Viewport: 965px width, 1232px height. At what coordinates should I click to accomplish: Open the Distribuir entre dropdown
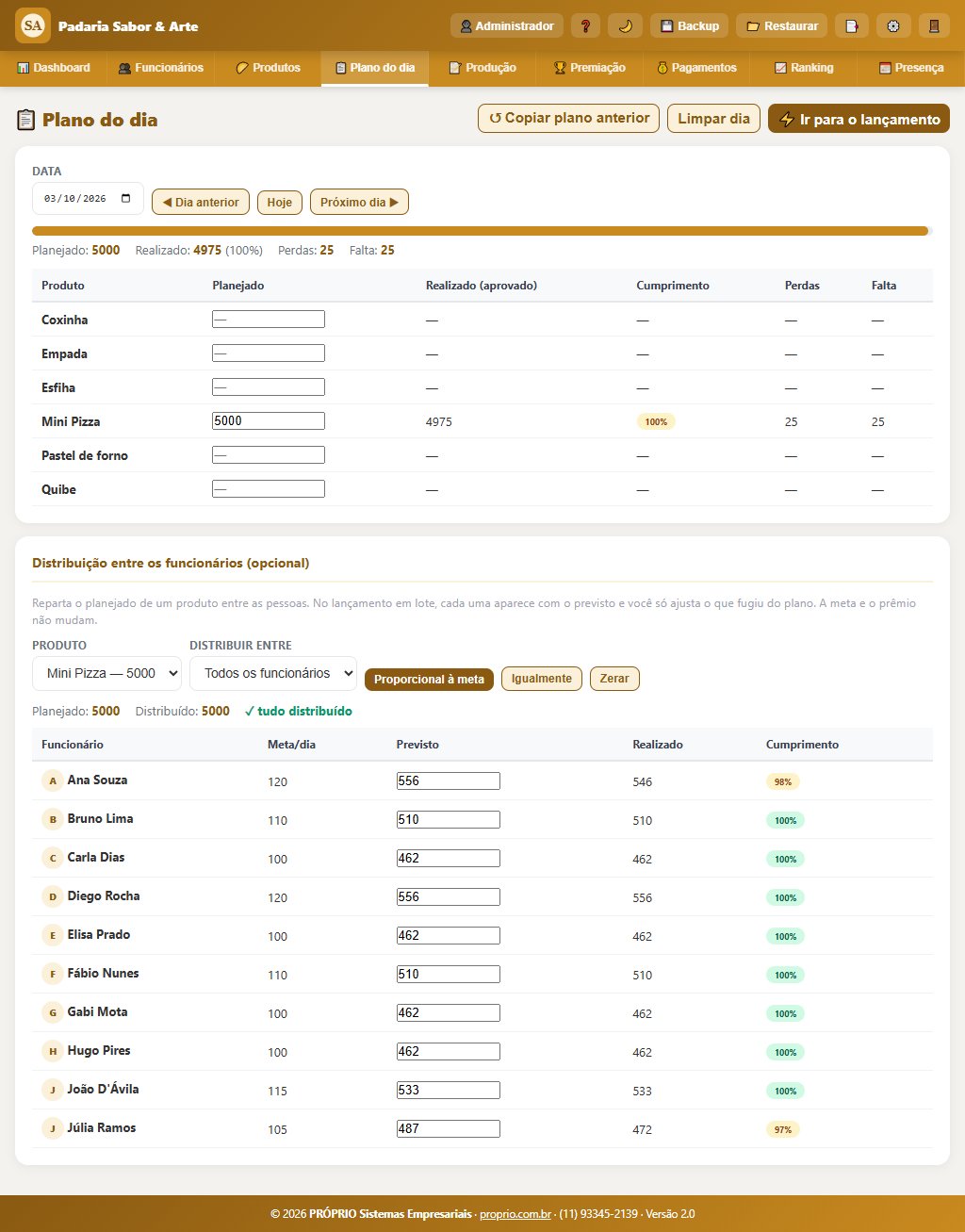273,673
